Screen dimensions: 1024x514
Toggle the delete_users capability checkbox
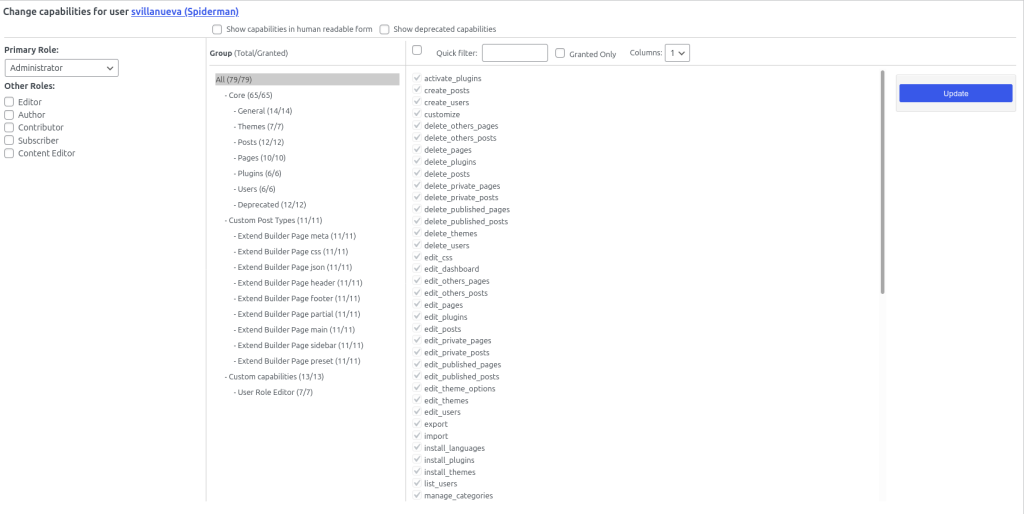tap(416, 245)
